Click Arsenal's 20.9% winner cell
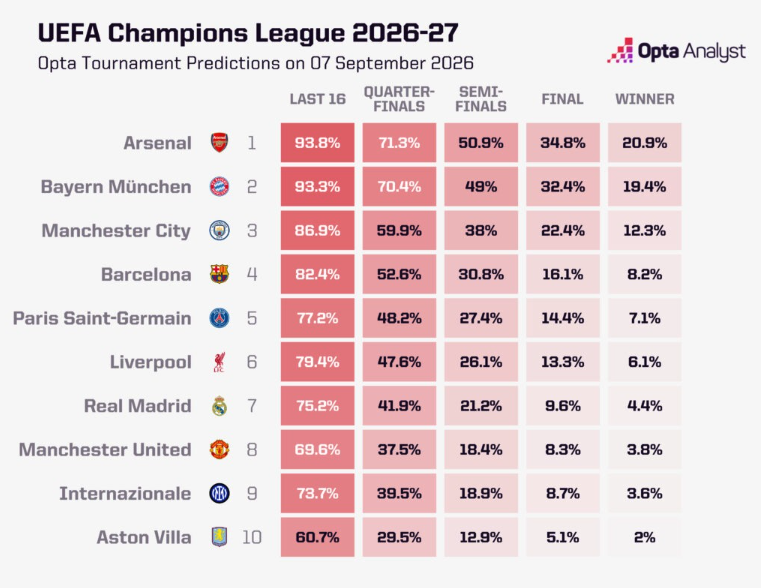 (645, 143)
